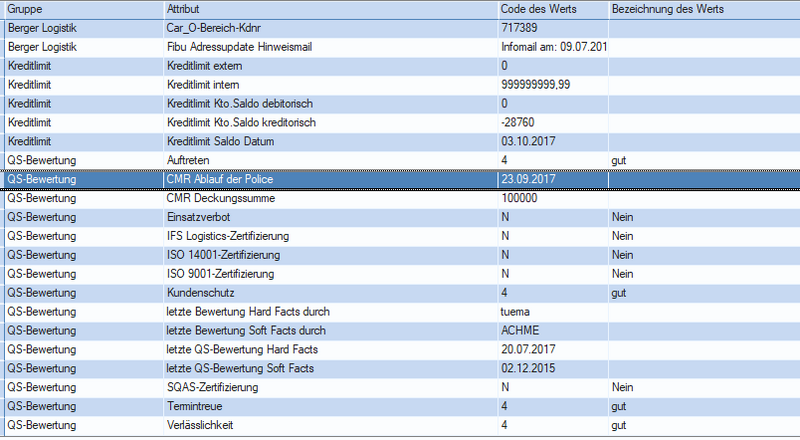The height and width of the screenshot is (440, 800).
Task: Click Kreditlimit group in the Kreditlimit extern row
Action: tap(29, 66)
